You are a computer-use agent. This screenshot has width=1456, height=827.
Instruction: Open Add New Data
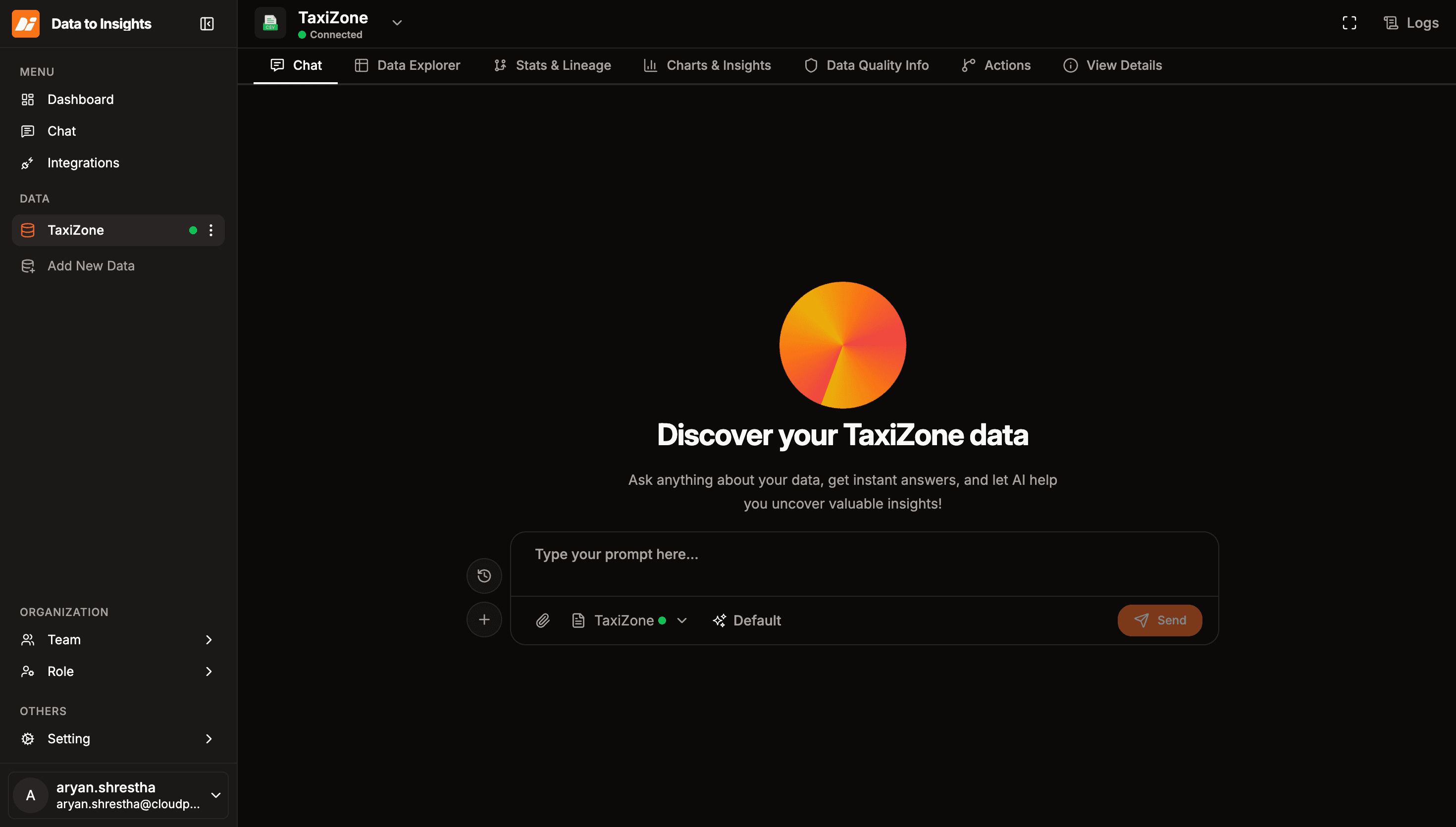click(x=91, y=265)
